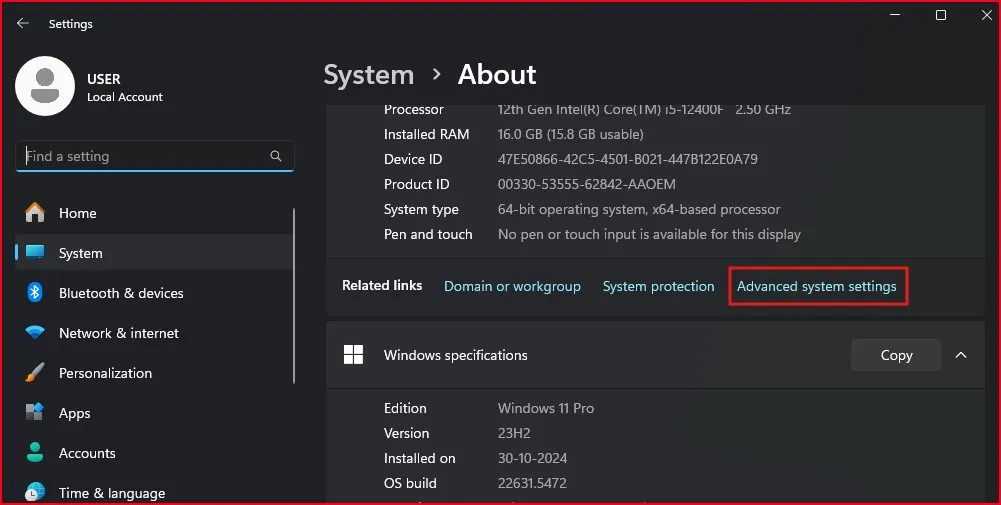Click the Accounts person icon
The height and width of the screenshot is (505, 1001).
click(x=35, y=453)
